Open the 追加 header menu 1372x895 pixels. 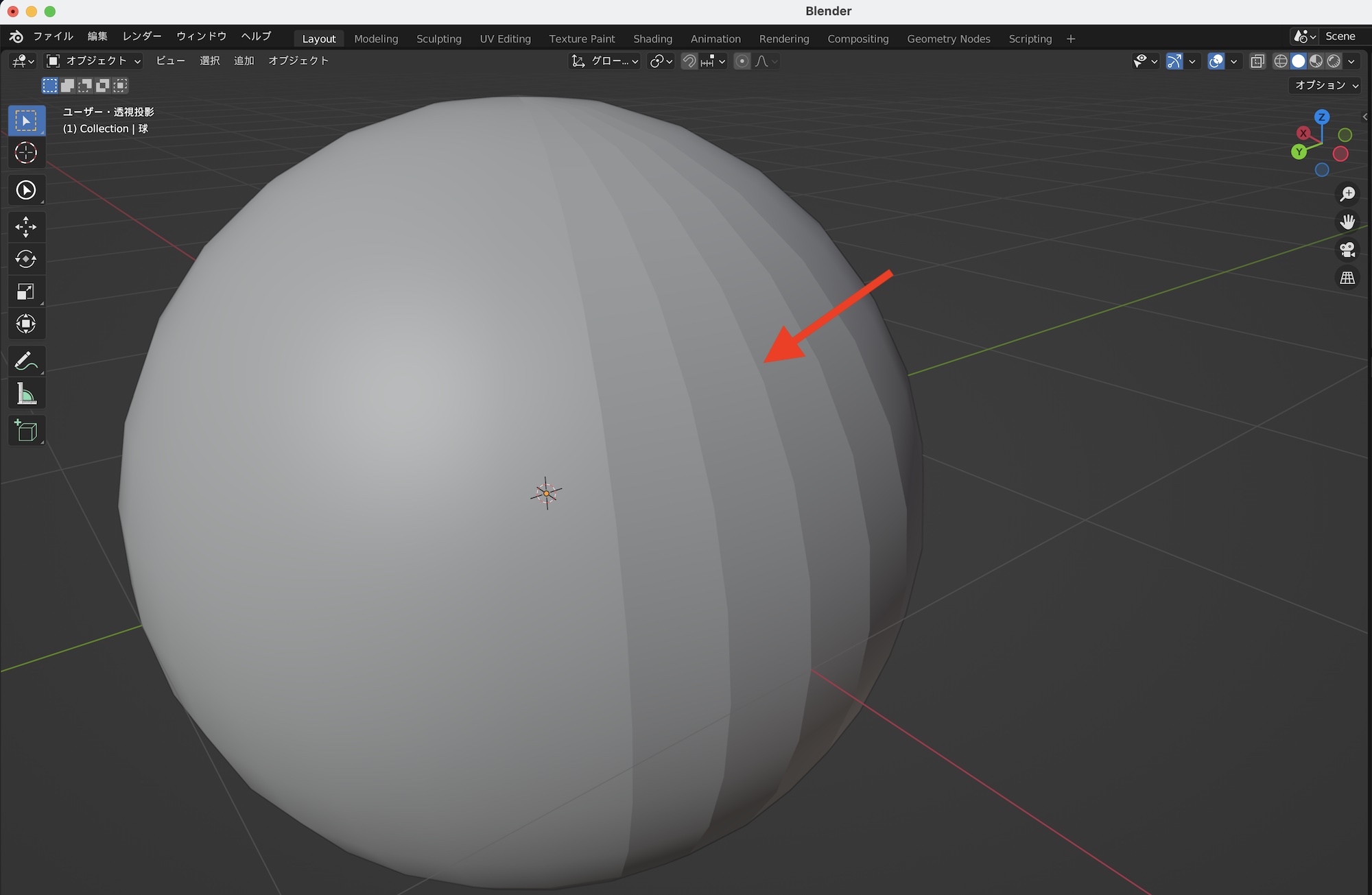[x=244, y=61]
